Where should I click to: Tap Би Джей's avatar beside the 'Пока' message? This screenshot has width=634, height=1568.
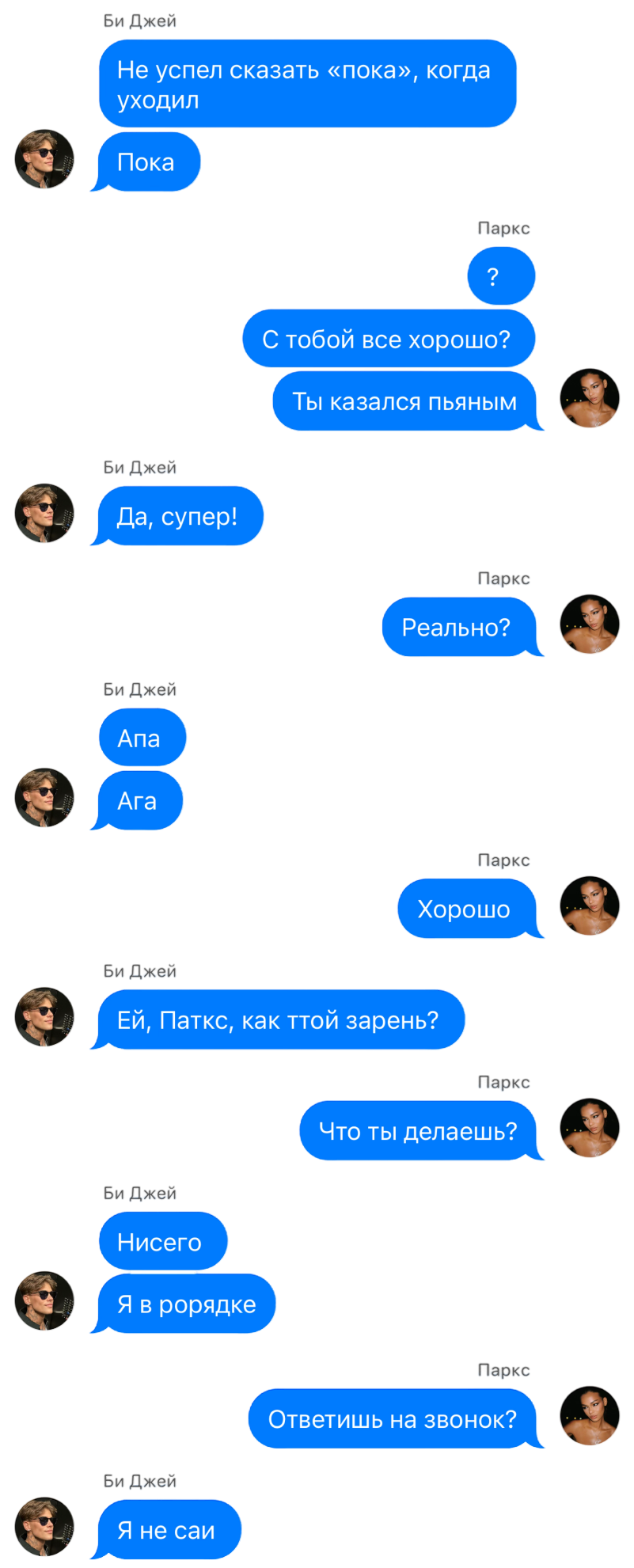coord(44,159)
